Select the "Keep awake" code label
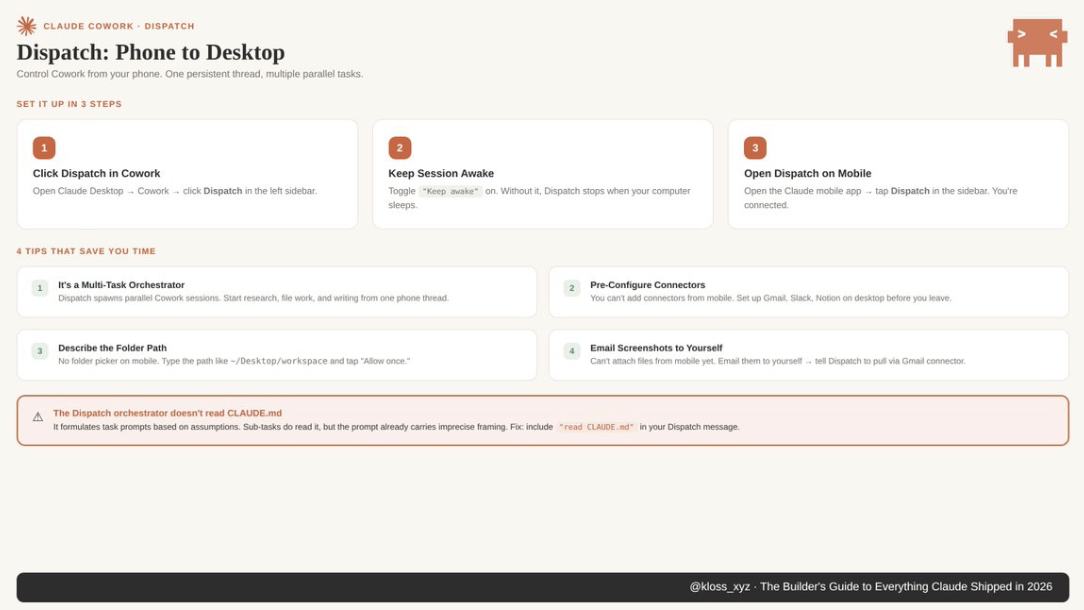 [x=450, y=191]
